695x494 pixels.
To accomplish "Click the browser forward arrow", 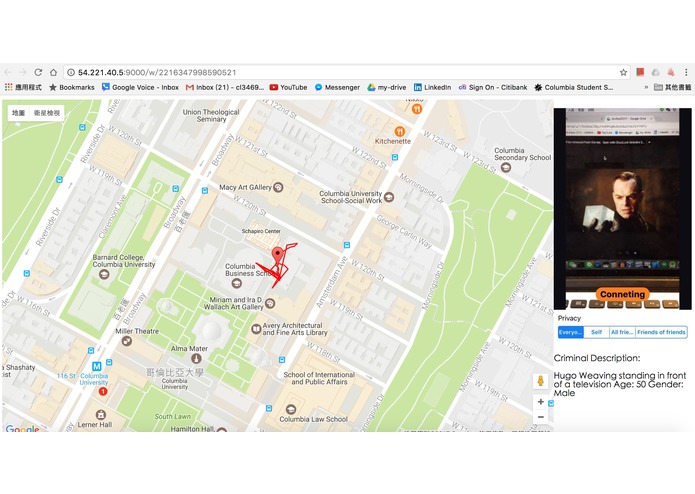I will click(23, 72).
